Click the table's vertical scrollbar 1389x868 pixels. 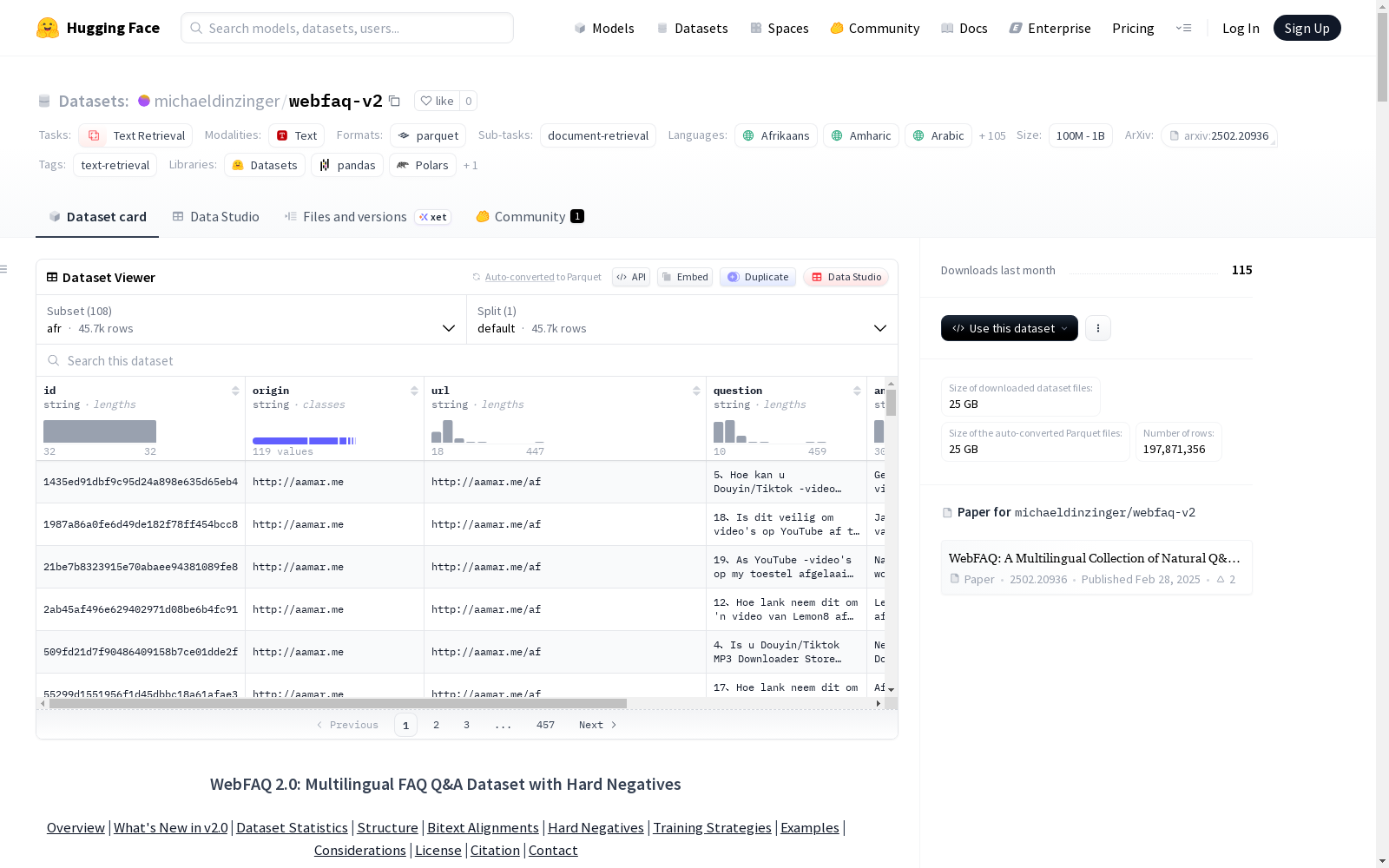point(891,402)
